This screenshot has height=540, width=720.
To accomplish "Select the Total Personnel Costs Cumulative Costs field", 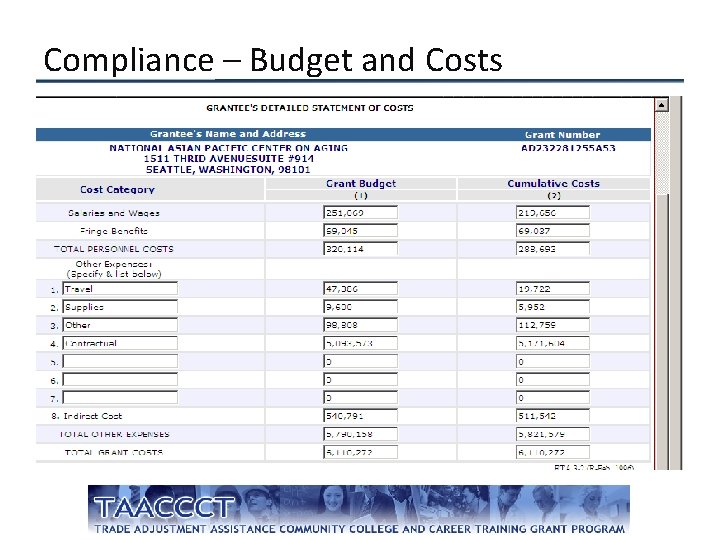I will 553,248.
